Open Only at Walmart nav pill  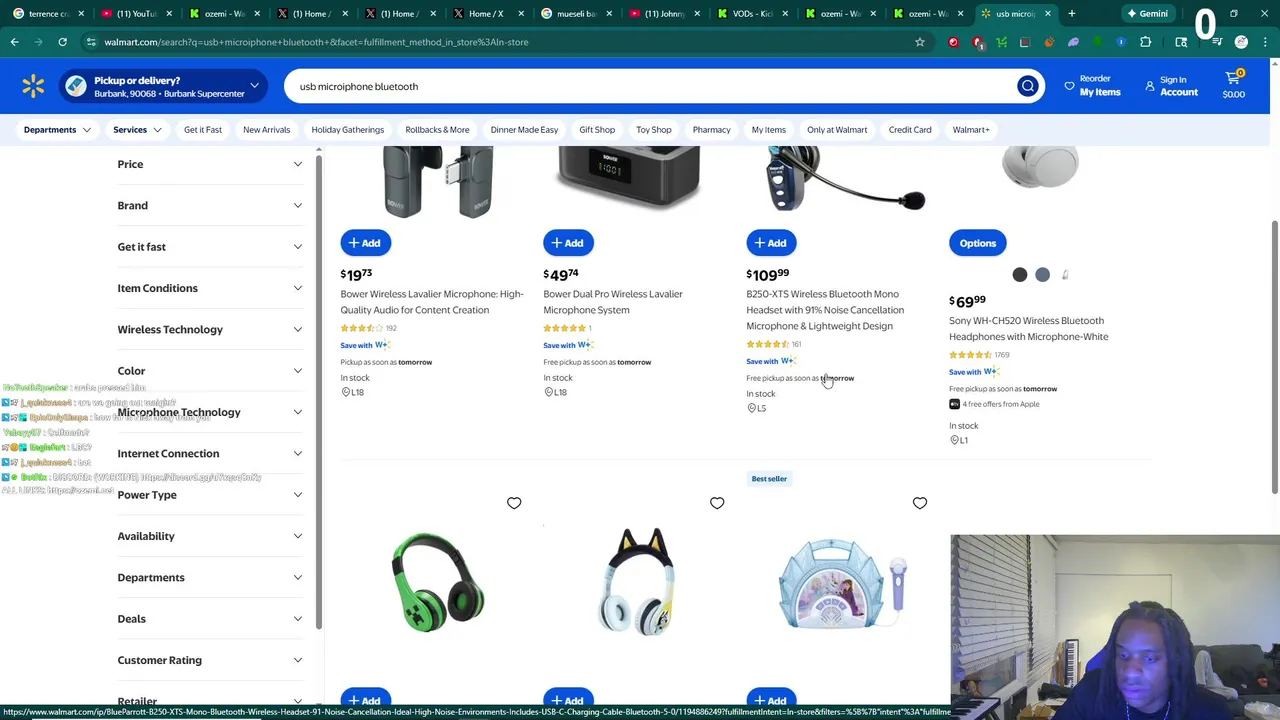[837, 129]
